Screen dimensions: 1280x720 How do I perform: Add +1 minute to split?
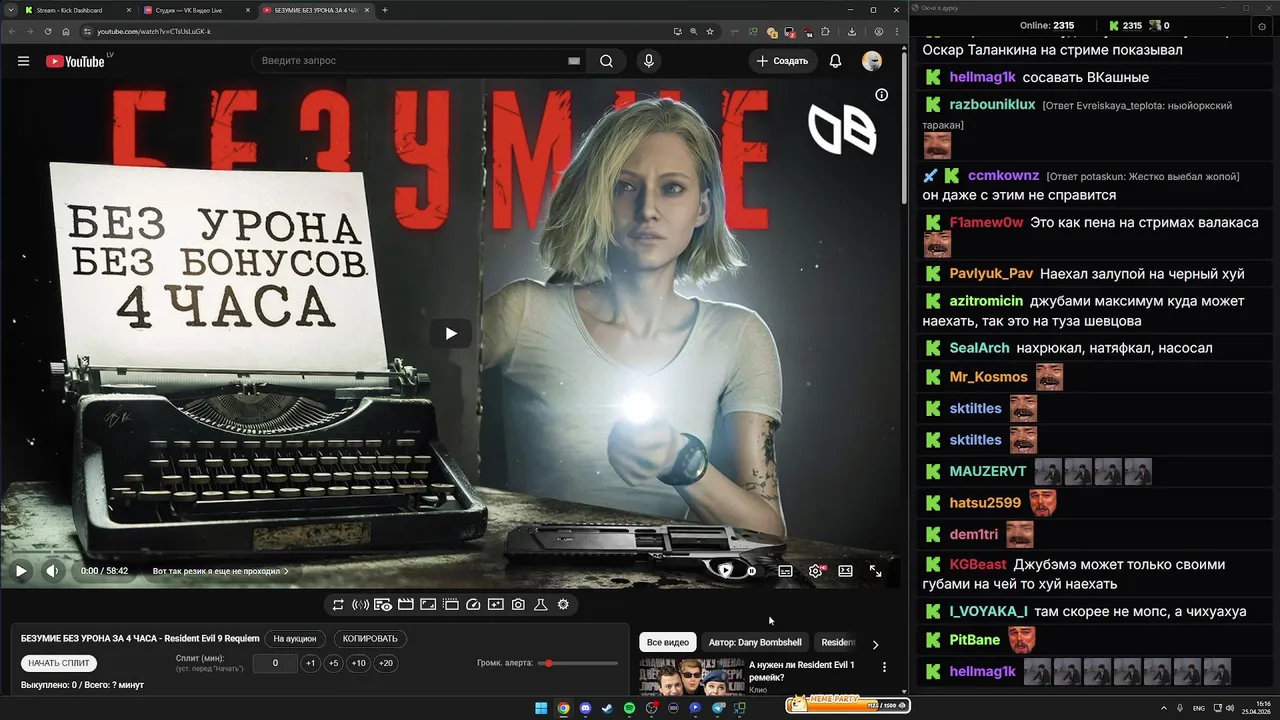tap(310, 663)
